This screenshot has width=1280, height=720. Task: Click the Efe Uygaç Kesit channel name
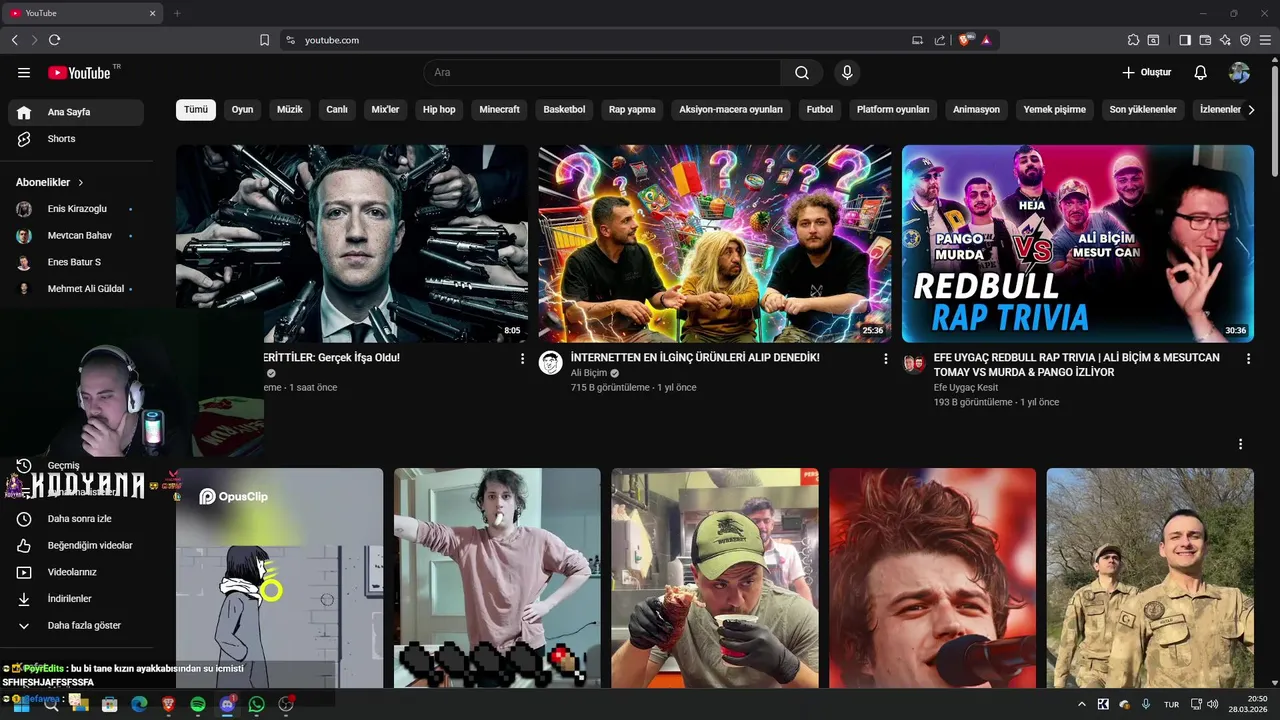pyautogui.click(x=966, y=387)
